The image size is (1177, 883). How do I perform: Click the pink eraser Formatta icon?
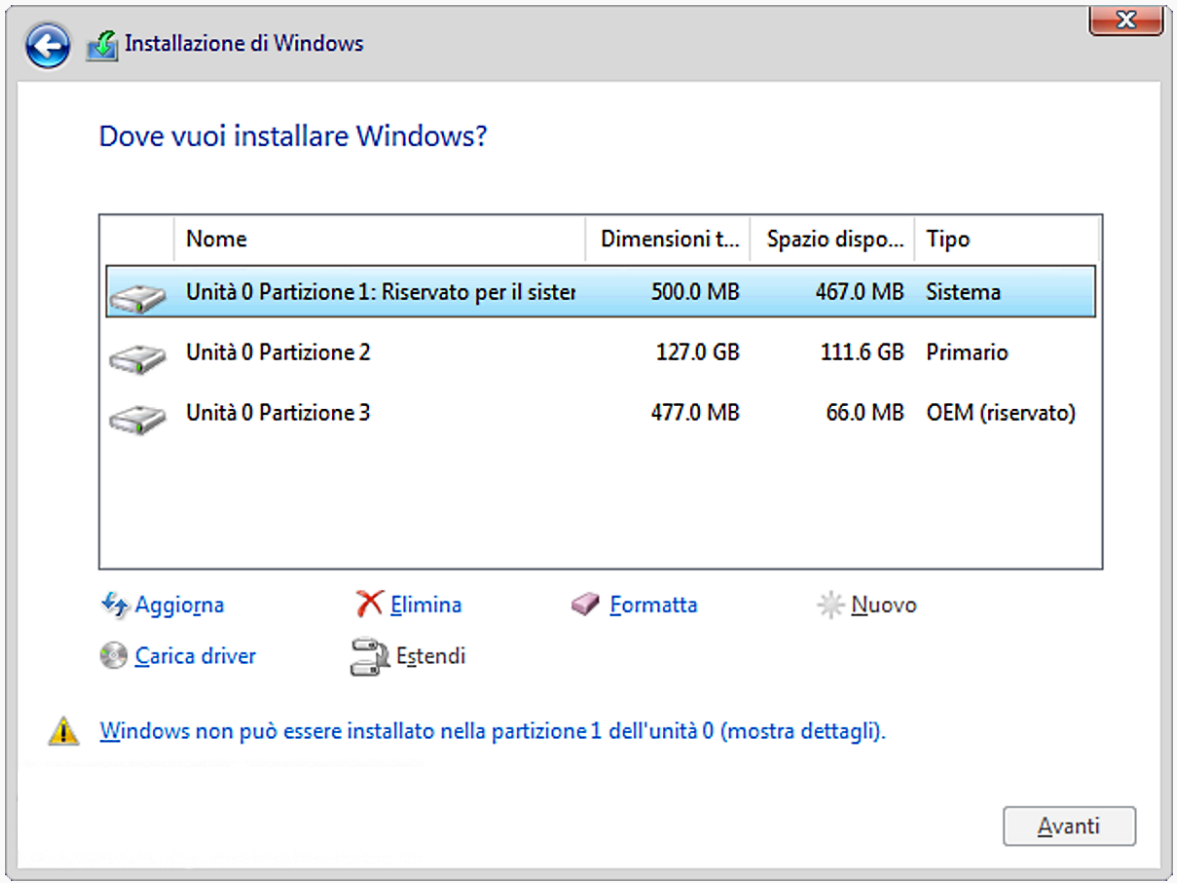pos(586,605)
